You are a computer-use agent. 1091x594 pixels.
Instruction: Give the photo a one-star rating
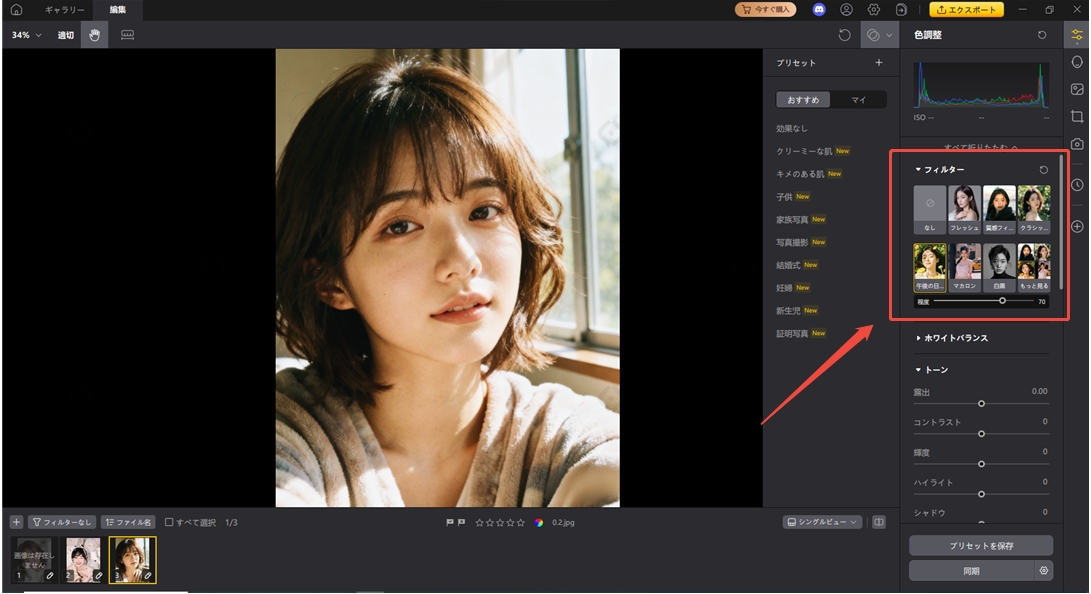click(479, 521)
